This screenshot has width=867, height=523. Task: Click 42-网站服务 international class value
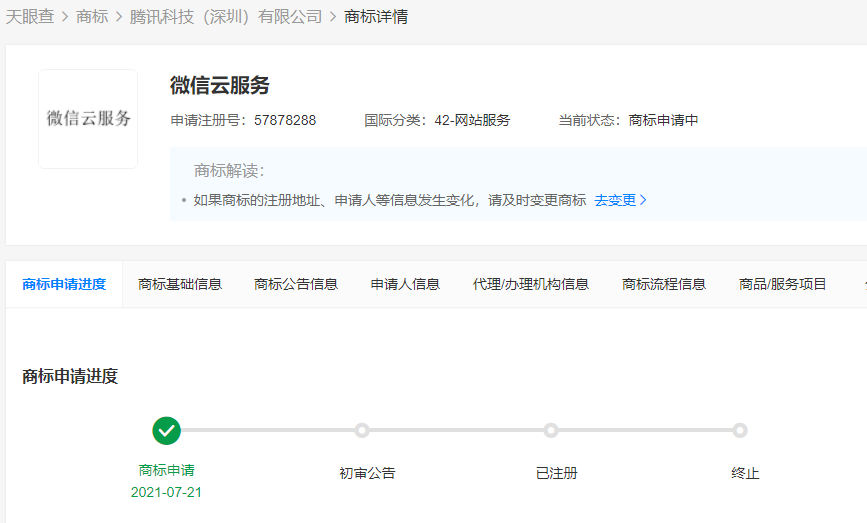472,120
